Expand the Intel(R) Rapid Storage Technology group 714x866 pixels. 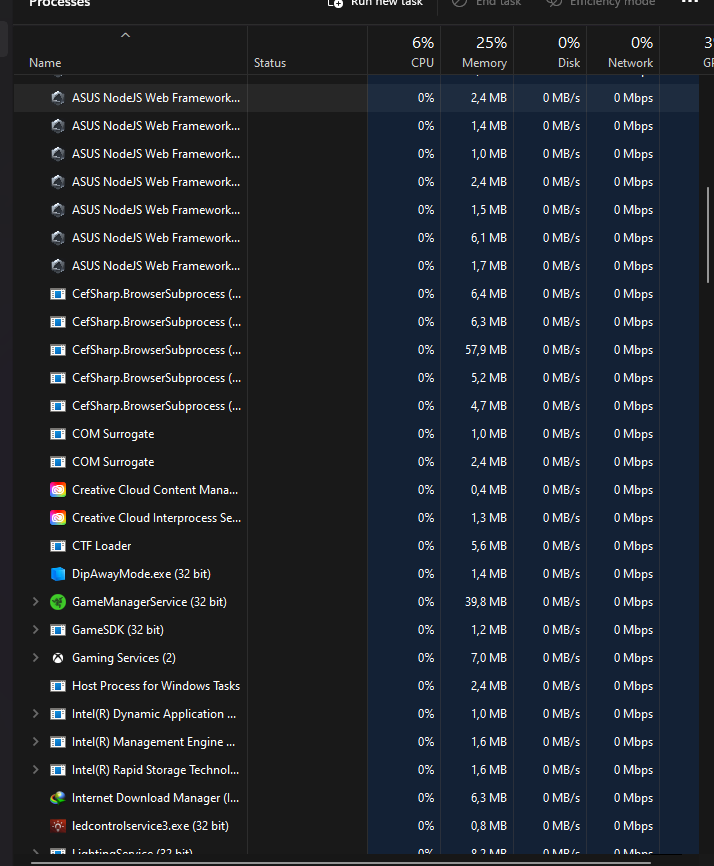(x=36, y=769)
